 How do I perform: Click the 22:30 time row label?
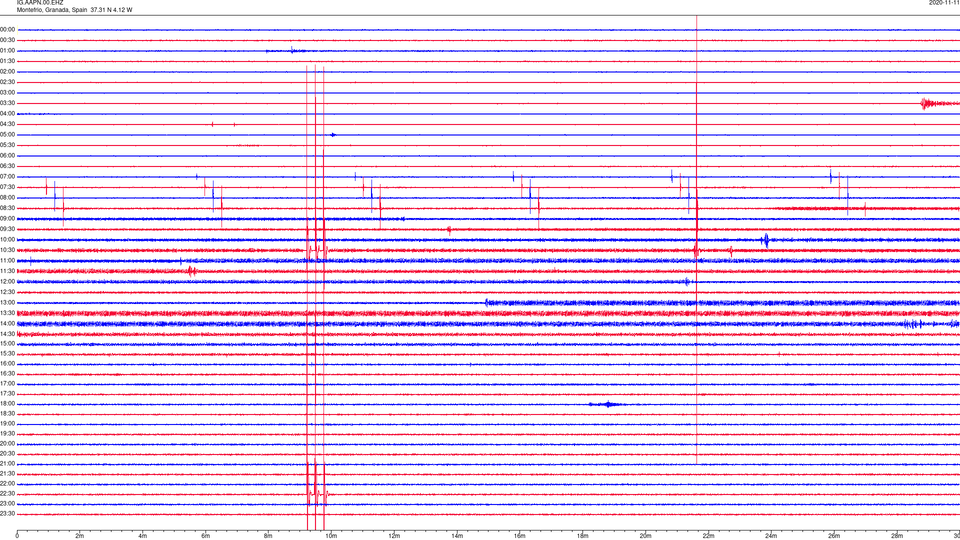click(x=8, y=494)
